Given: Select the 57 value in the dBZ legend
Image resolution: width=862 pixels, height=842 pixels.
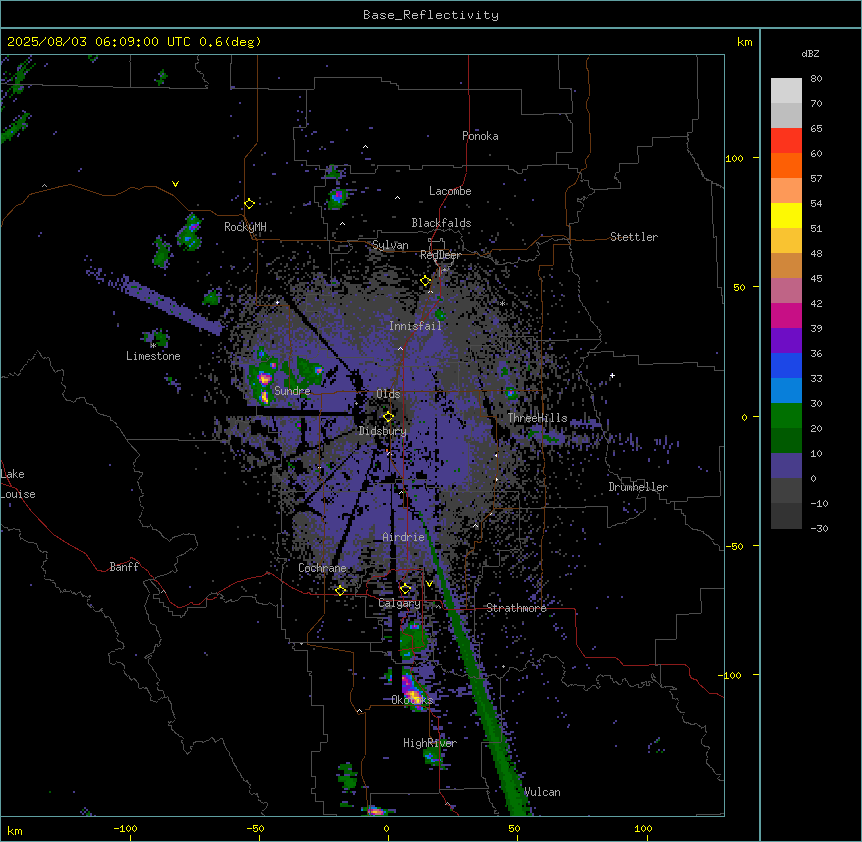Looking at the screenshot, I should click(816, 178).
